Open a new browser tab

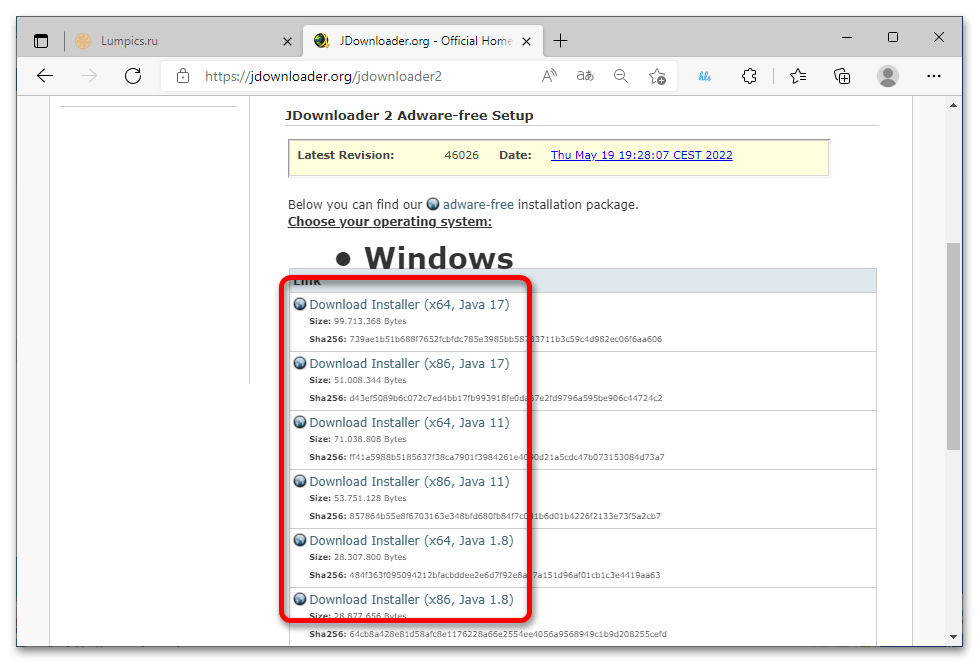pyautogui.click(x=561, y=41)
